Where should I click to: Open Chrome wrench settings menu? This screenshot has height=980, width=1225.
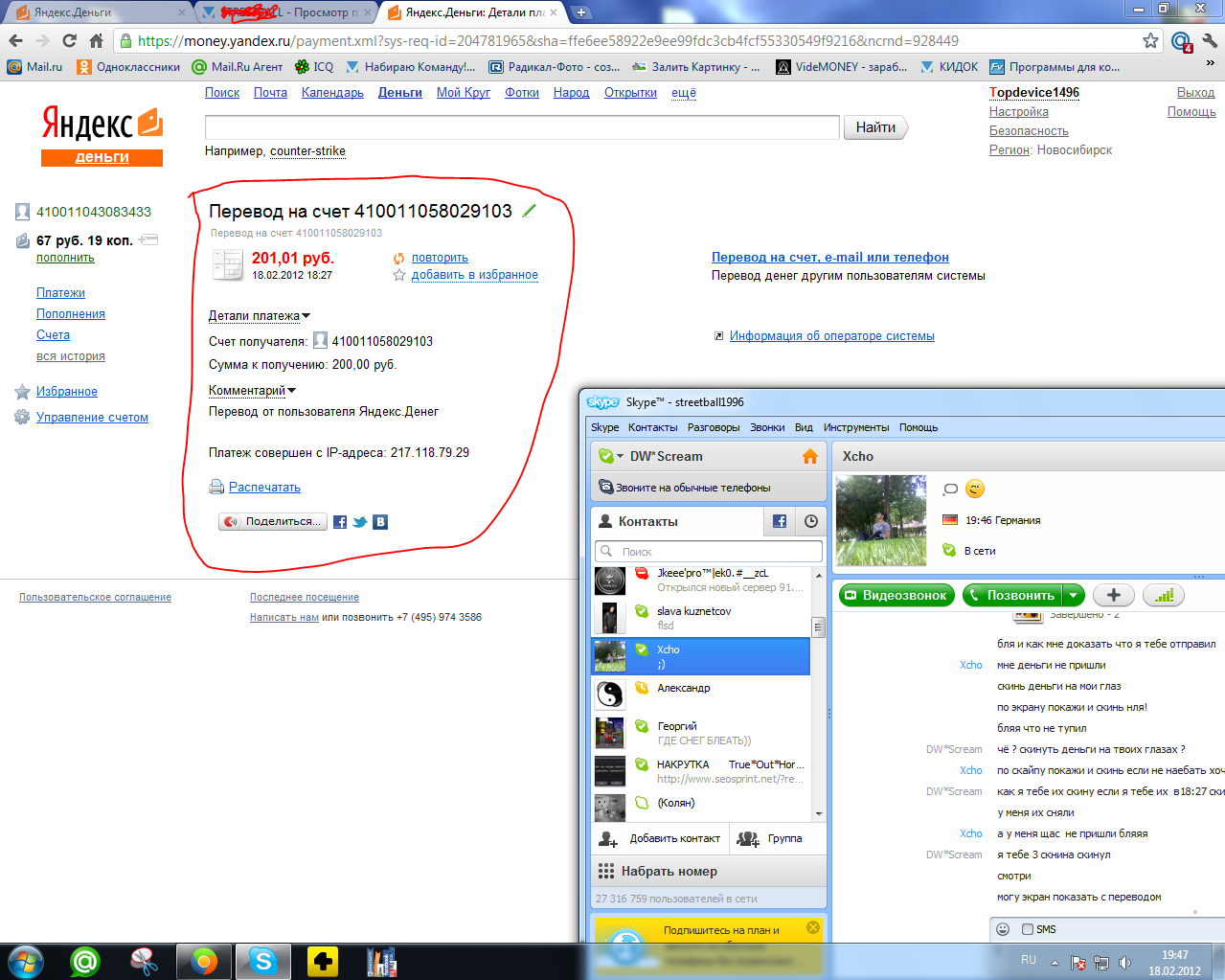[1209, 40]
